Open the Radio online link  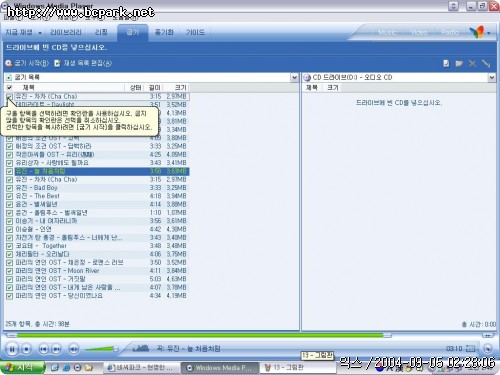coord(450,32)
